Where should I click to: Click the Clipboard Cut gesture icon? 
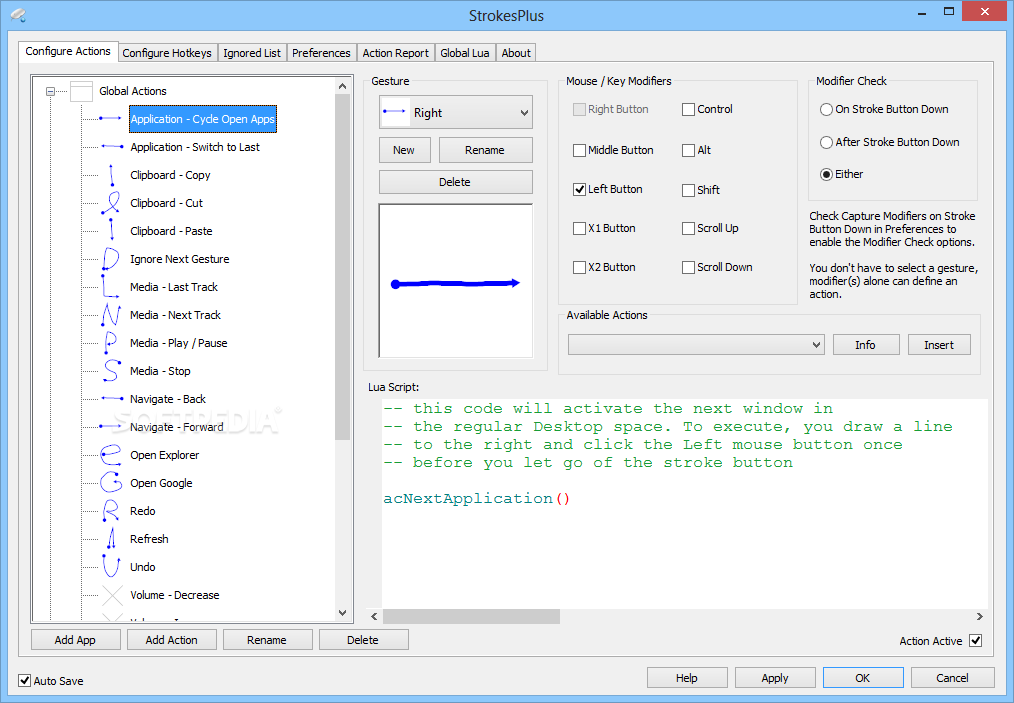pos(111,203)
